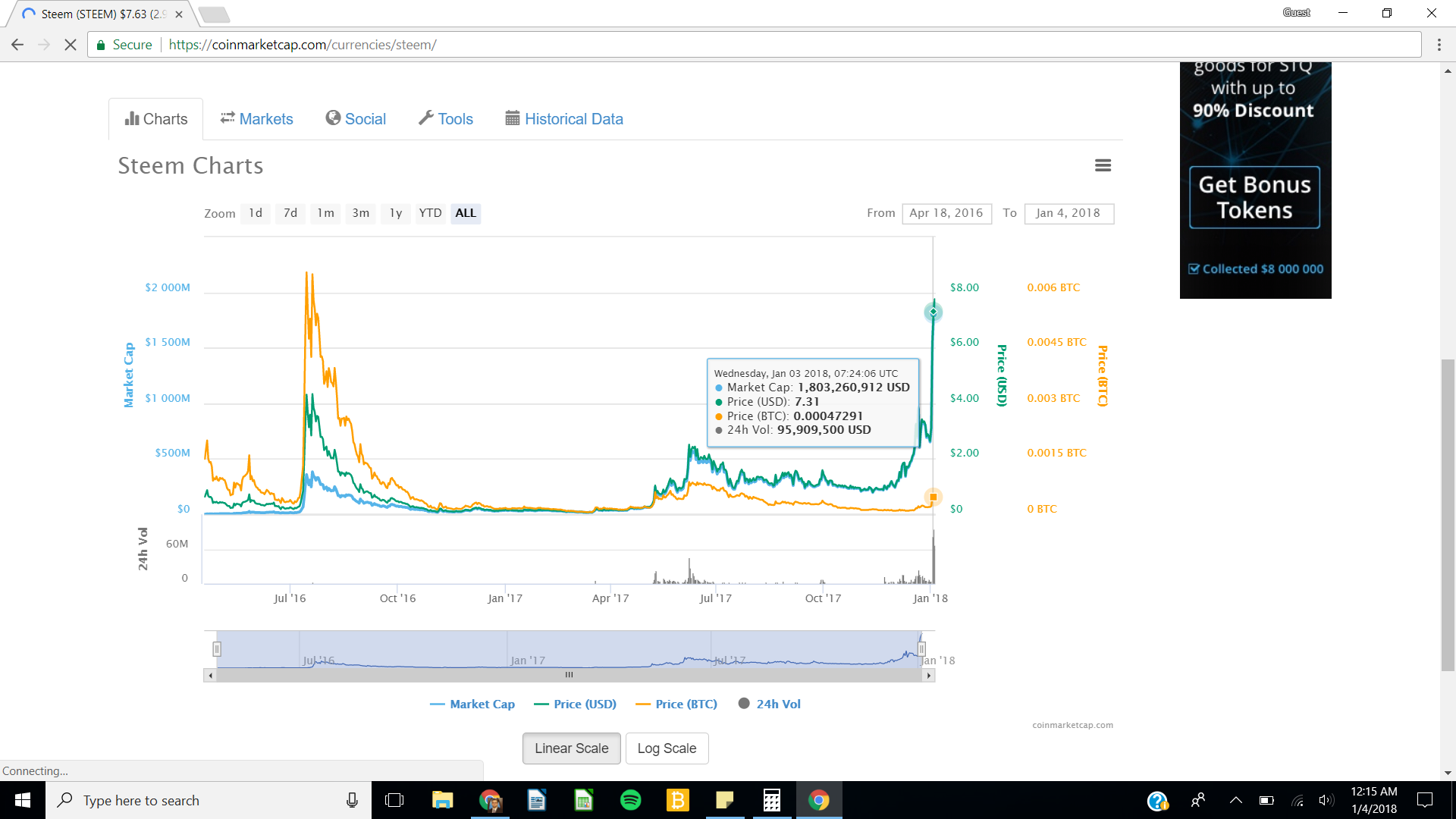Click the page scrollbar up arrow
1456x819 pixels.
1448,71
